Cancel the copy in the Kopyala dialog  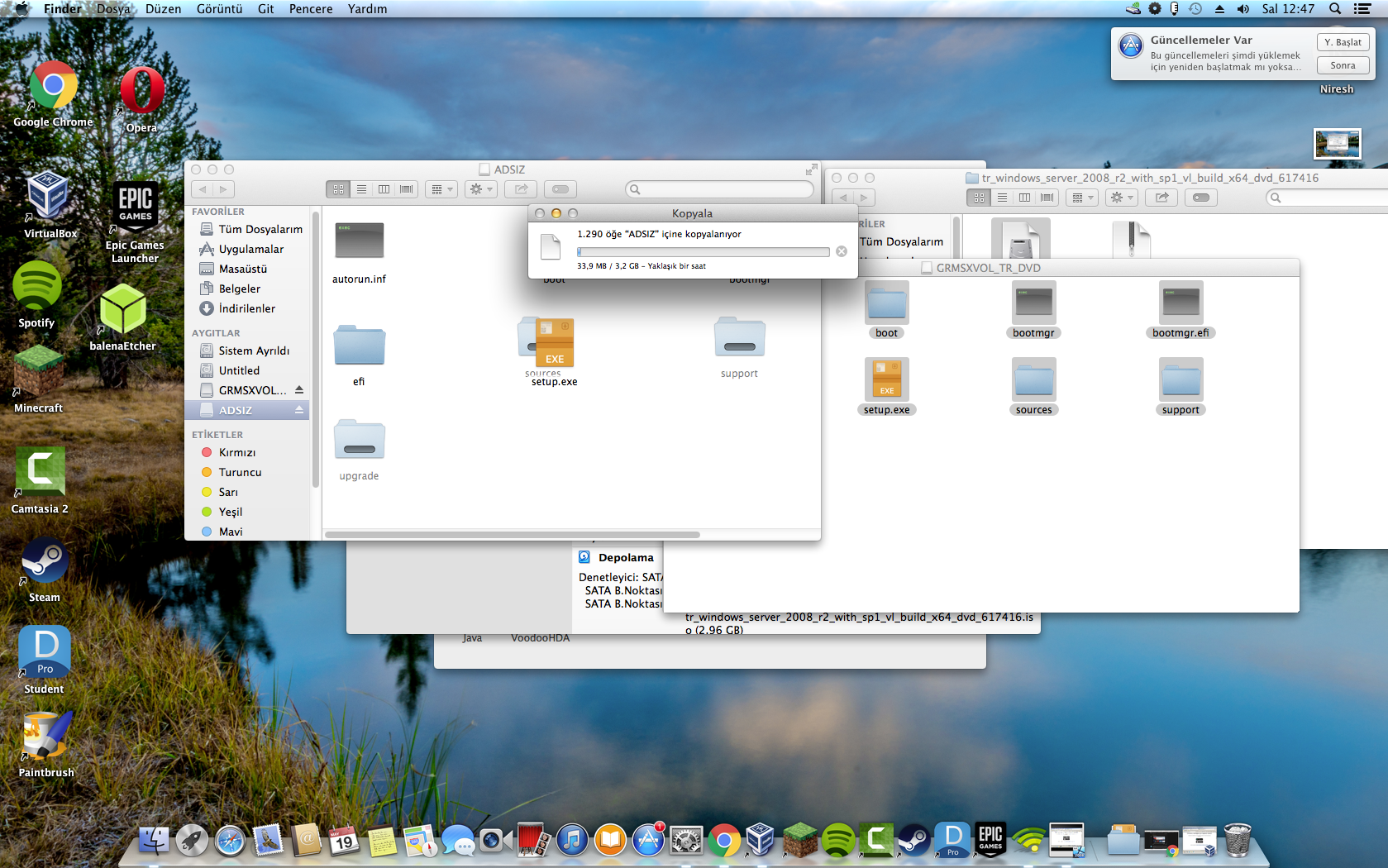[841, 251]
